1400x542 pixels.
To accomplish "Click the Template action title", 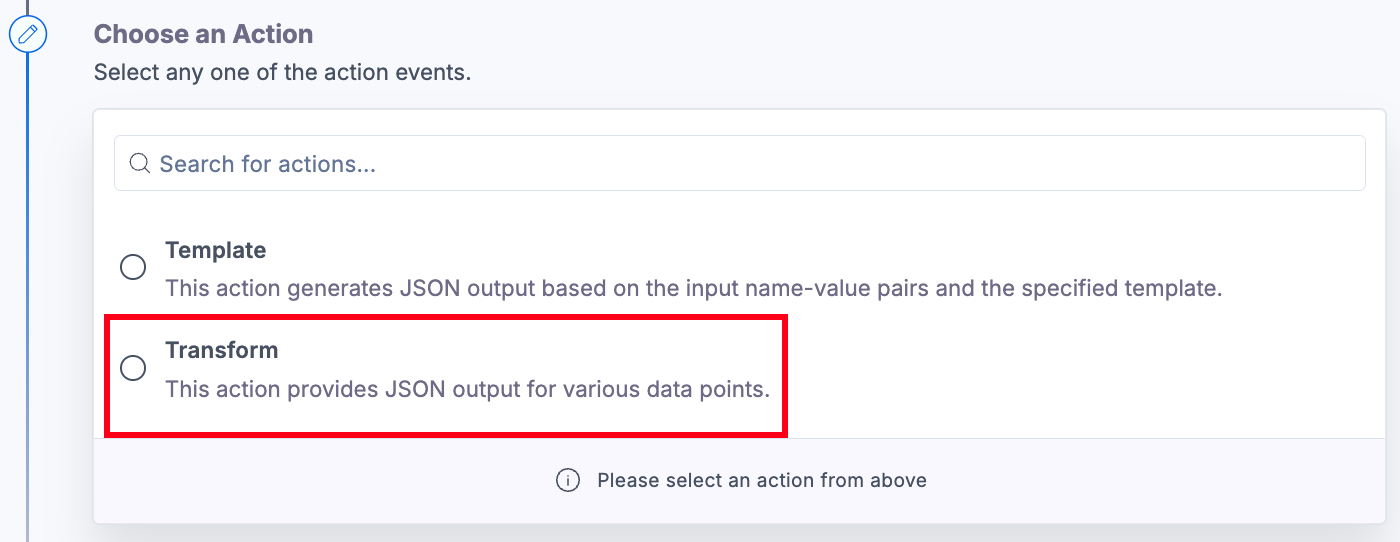I will coord(215,250).
